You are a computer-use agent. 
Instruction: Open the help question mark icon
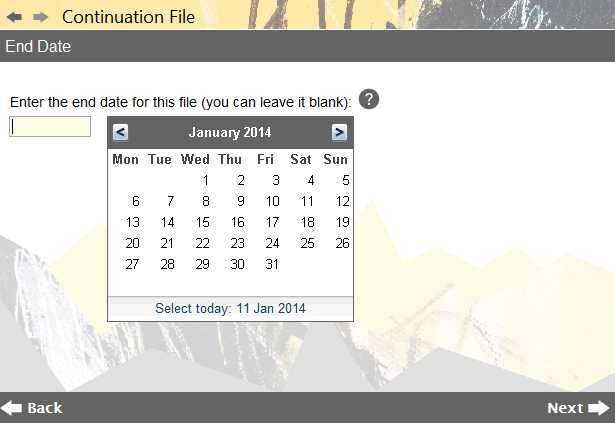coord(369,99)
